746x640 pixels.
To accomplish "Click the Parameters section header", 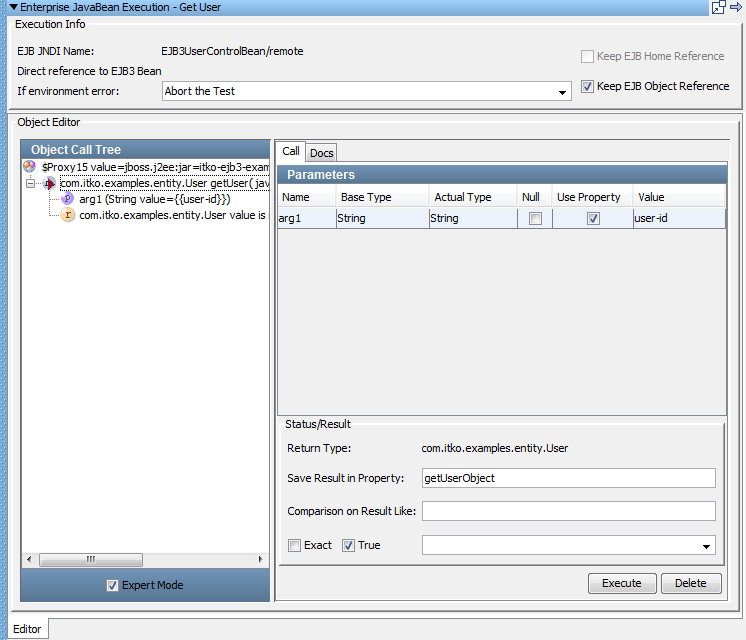I will coord(502,175).
